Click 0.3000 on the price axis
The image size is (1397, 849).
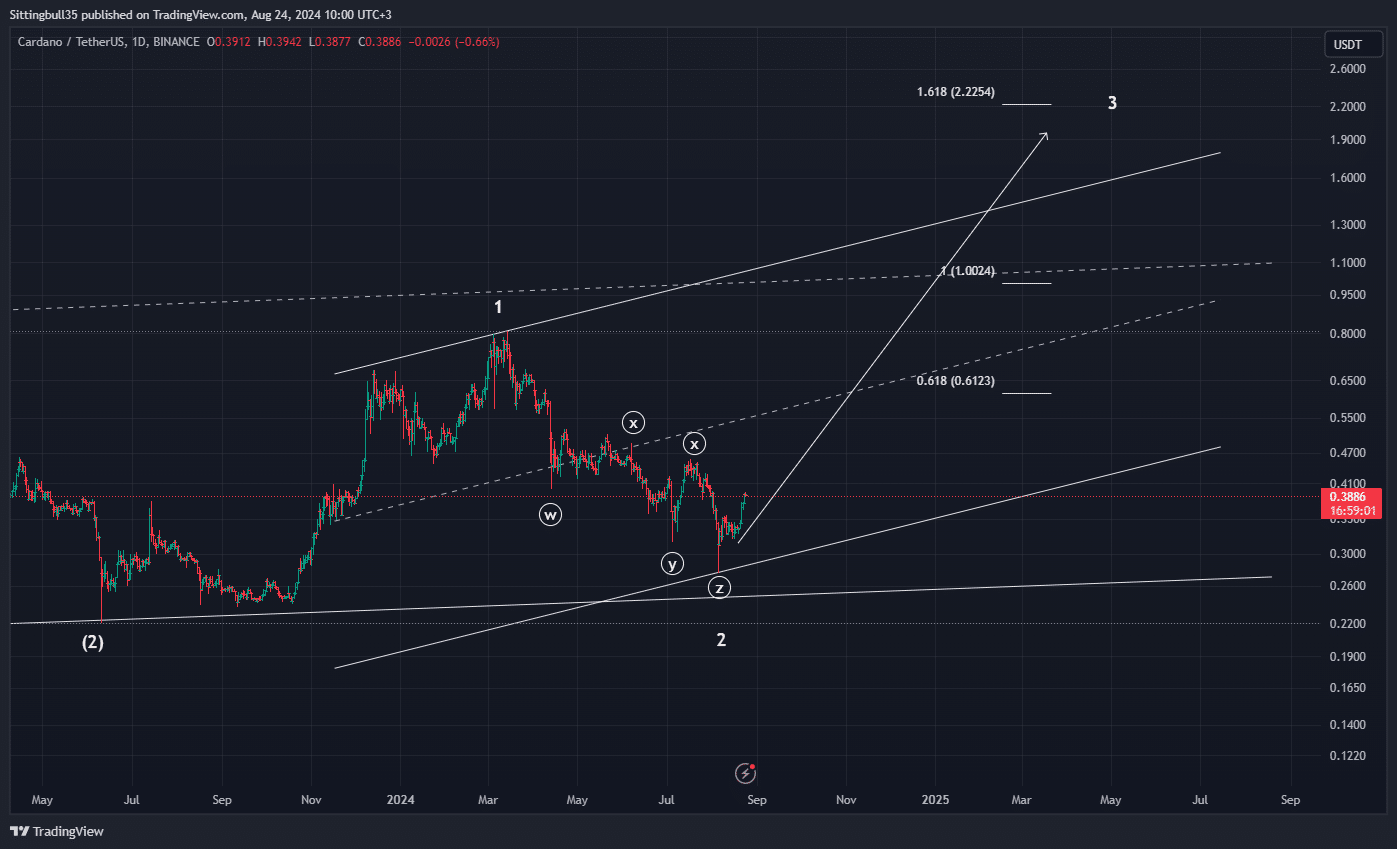pos(1350,554)
